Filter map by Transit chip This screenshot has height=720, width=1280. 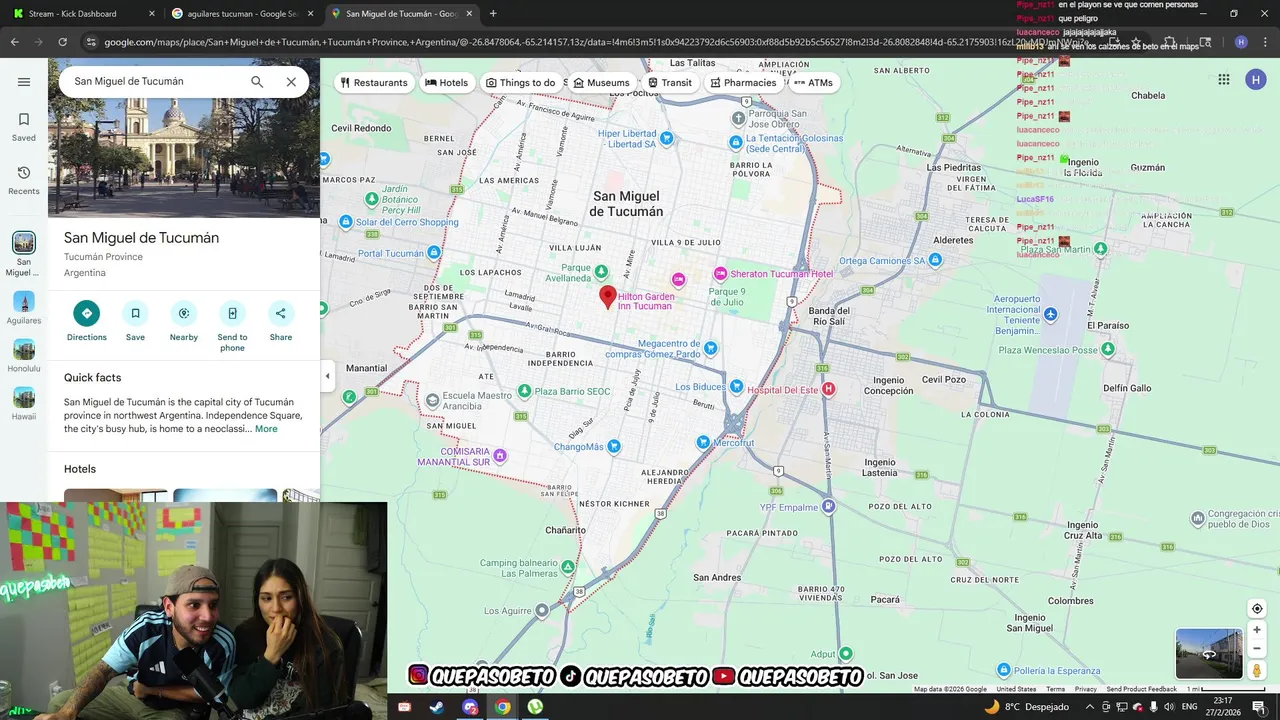pyautogui.click(x=669, y=83)
